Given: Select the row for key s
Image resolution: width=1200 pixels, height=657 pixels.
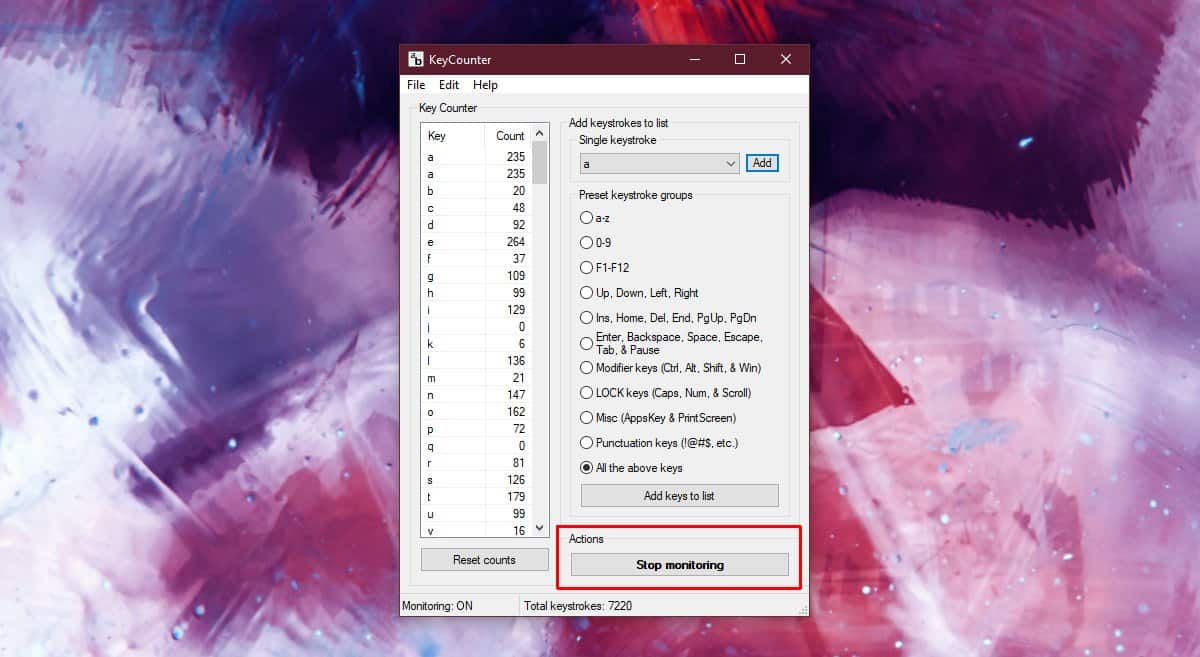Looking at the screenshot, I should tap(476, 480).
